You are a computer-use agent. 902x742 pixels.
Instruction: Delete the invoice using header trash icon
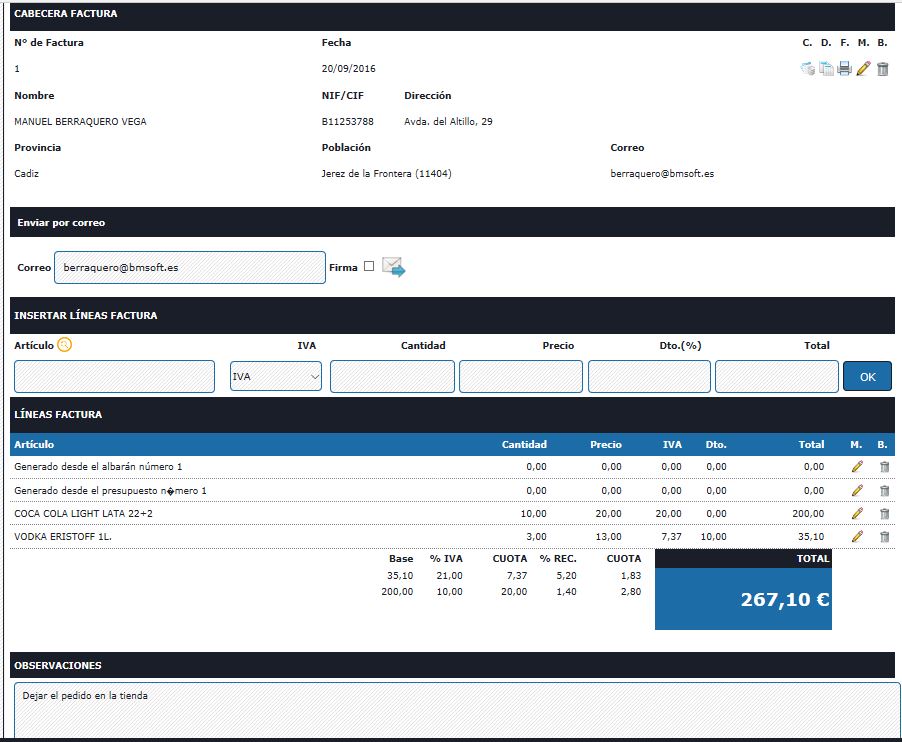(x=883, y=69)
